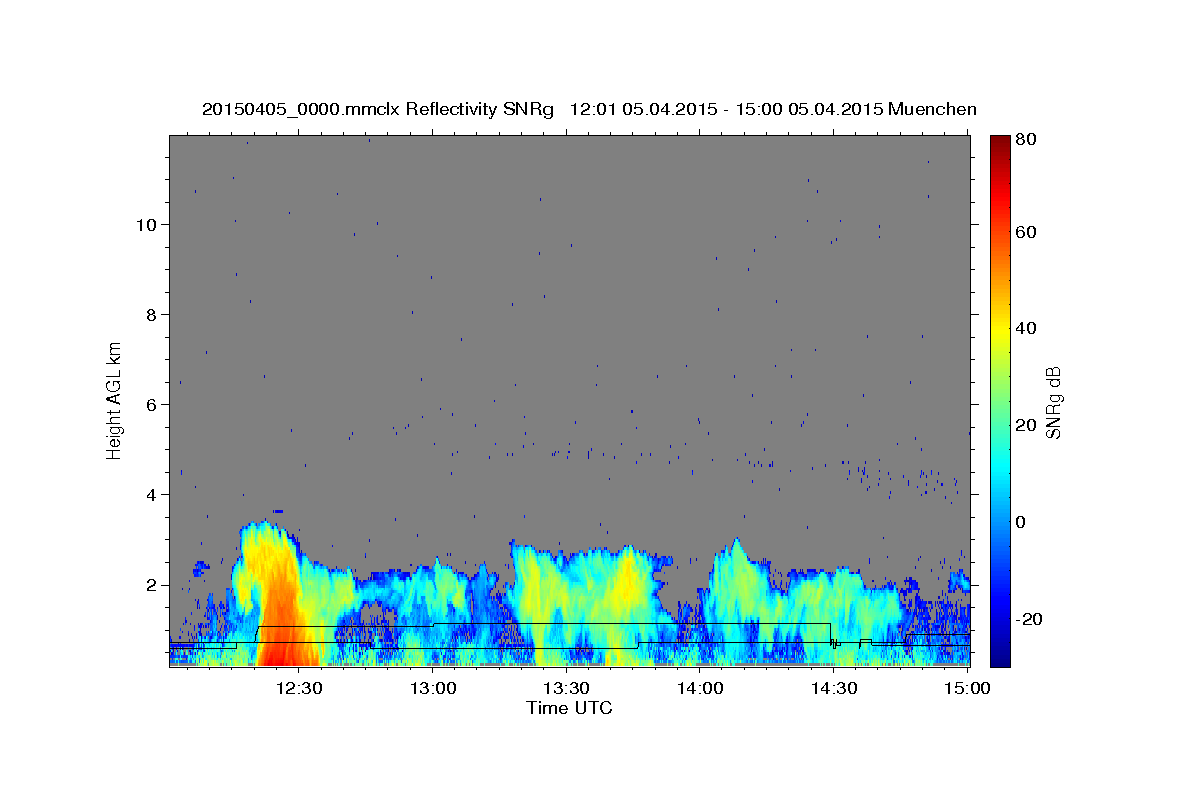This screenshot has width=1200, height=800.
Task: Click the colorbar value label 80
Action: (x=1025, y=139)
